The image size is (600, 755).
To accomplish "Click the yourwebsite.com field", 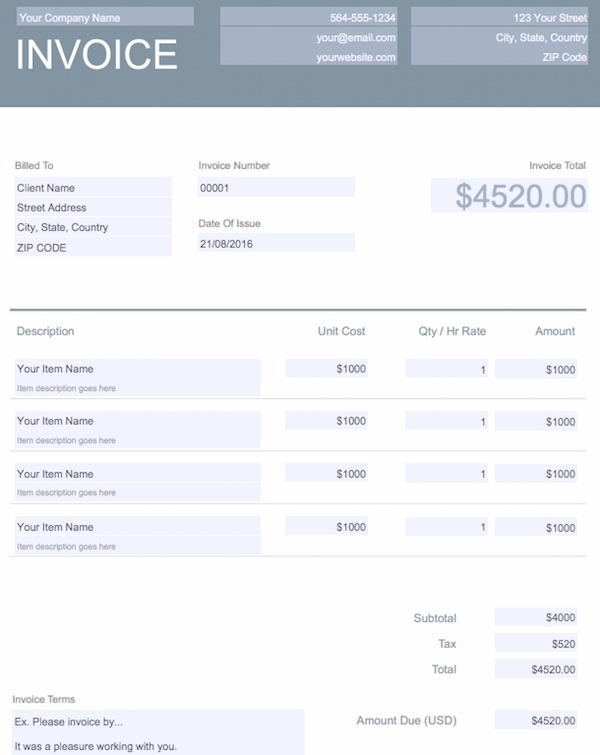I will (309, 57).
